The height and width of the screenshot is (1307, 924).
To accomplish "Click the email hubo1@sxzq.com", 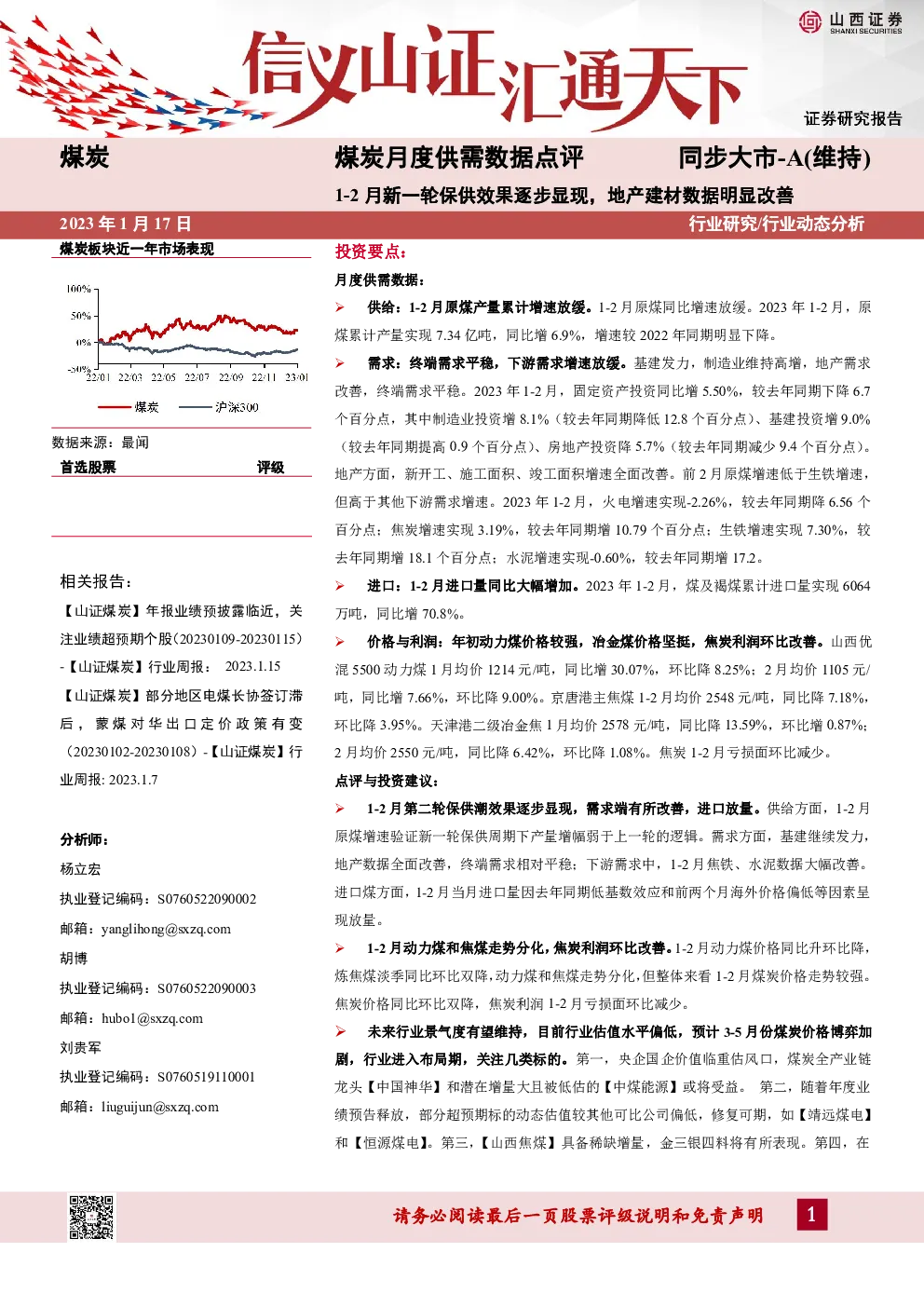I will coord(152,1018).
